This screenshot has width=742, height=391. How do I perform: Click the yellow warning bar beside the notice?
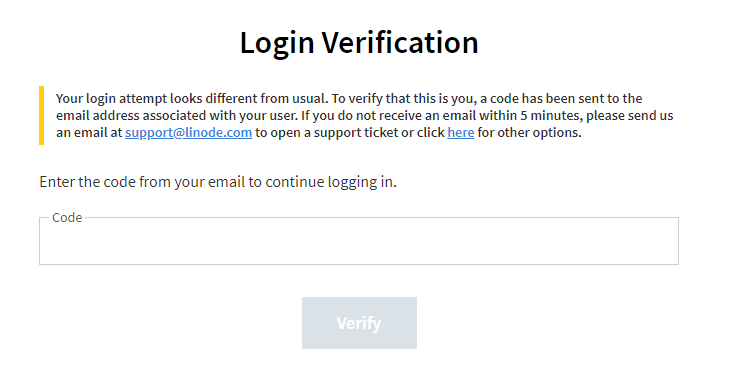pyautogui.click(x=42, y=116)
